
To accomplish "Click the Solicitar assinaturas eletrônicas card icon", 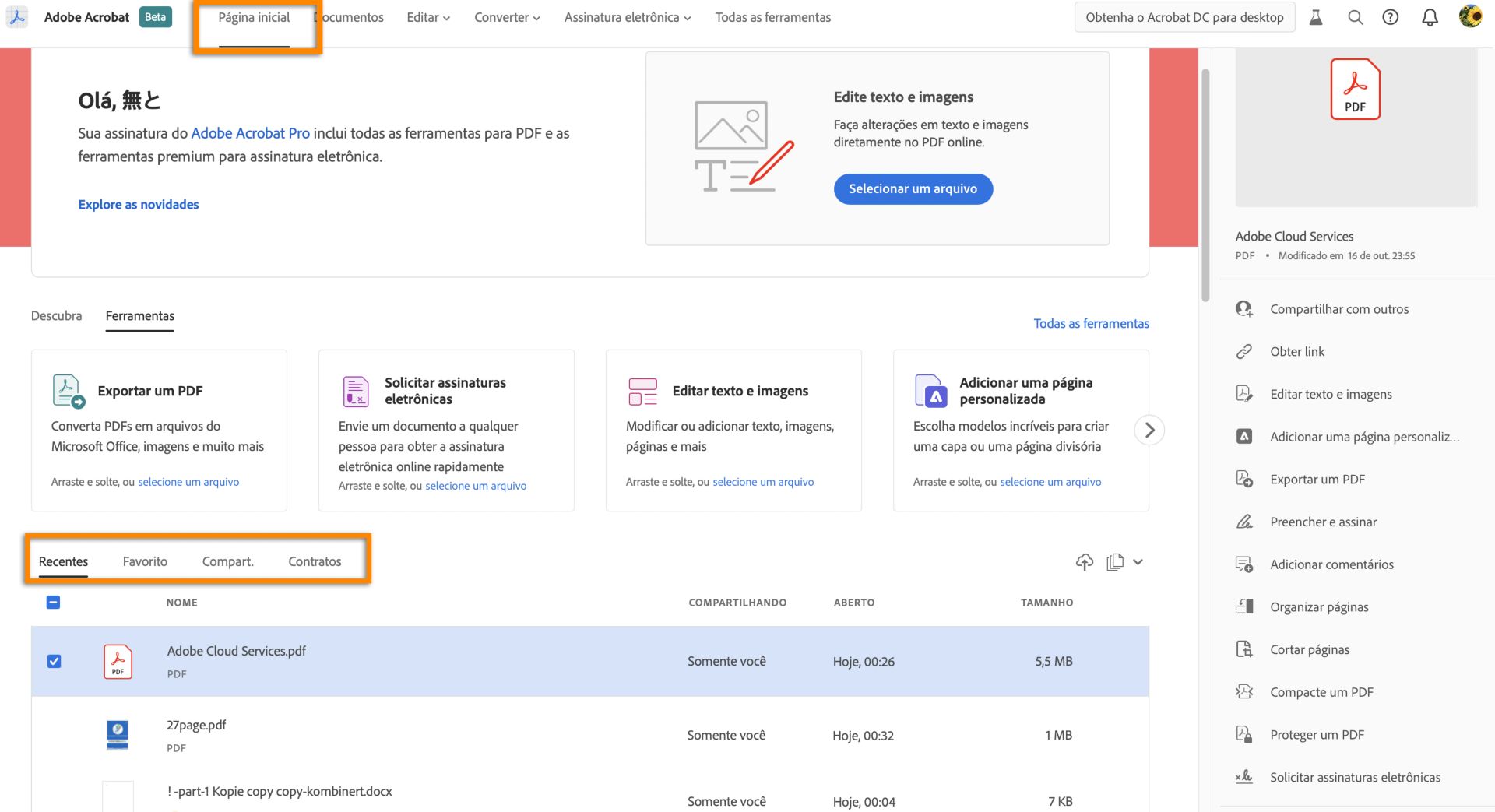I will pos(356,391).
